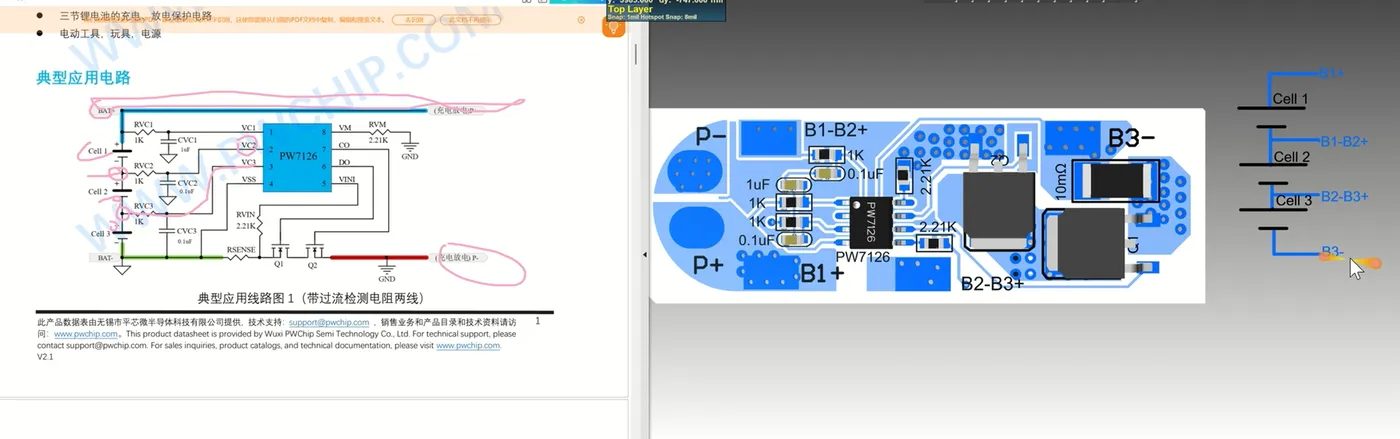The image size is (1400, 439).
Task: Click the B1-B2+ silkscreen label on PCB
Action: pyautogui.click(x=835, y=130)
